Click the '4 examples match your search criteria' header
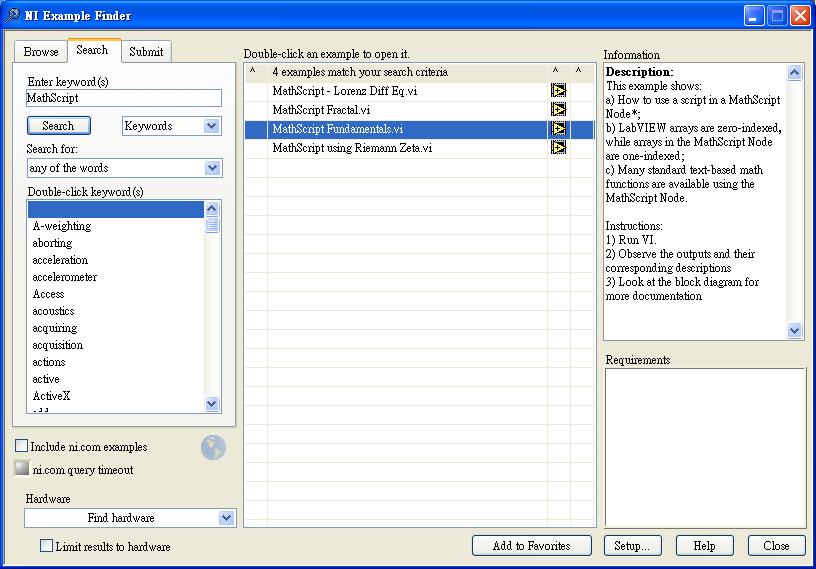The image size is (816, 569). click(360, 72)
